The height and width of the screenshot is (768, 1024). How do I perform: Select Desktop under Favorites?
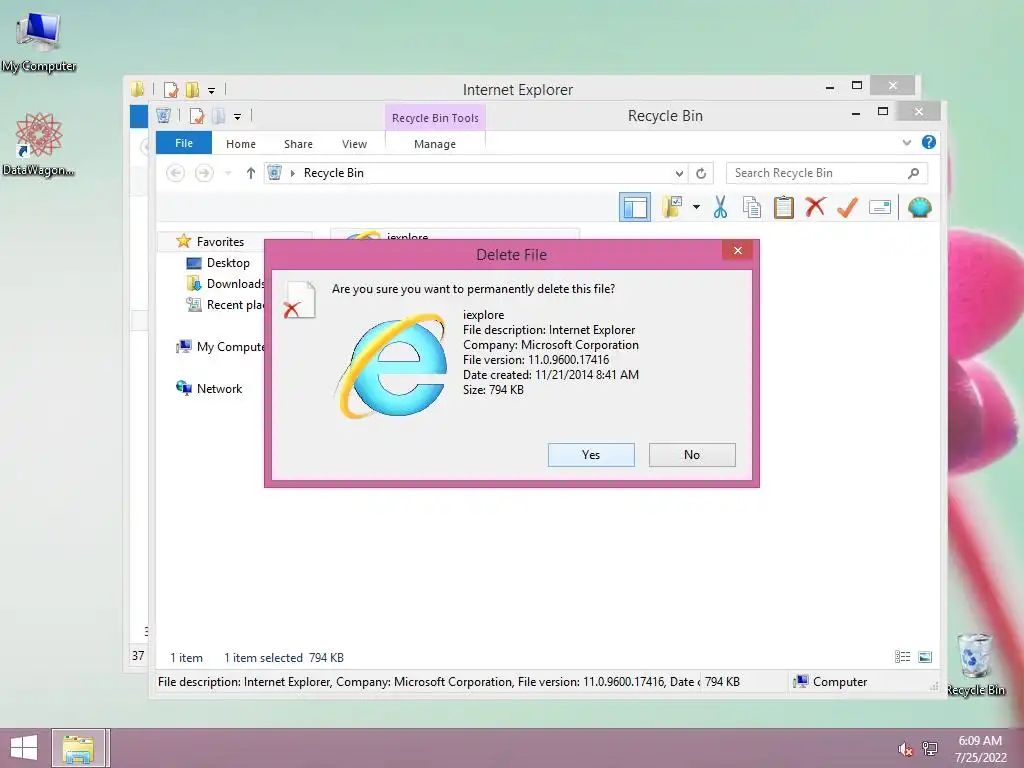coord(228,263)
